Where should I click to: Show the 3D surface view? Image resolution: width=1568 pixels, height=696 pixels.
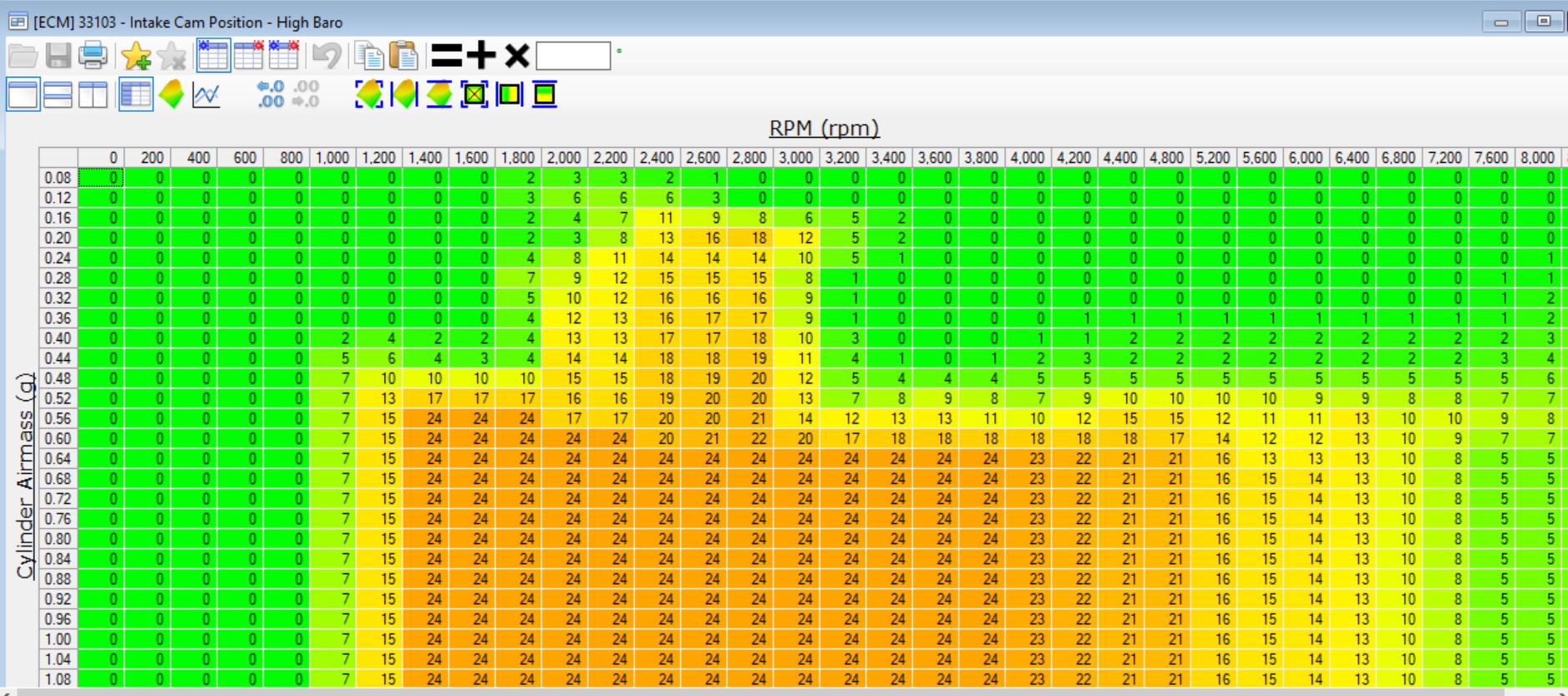click(x=171, y=95)
